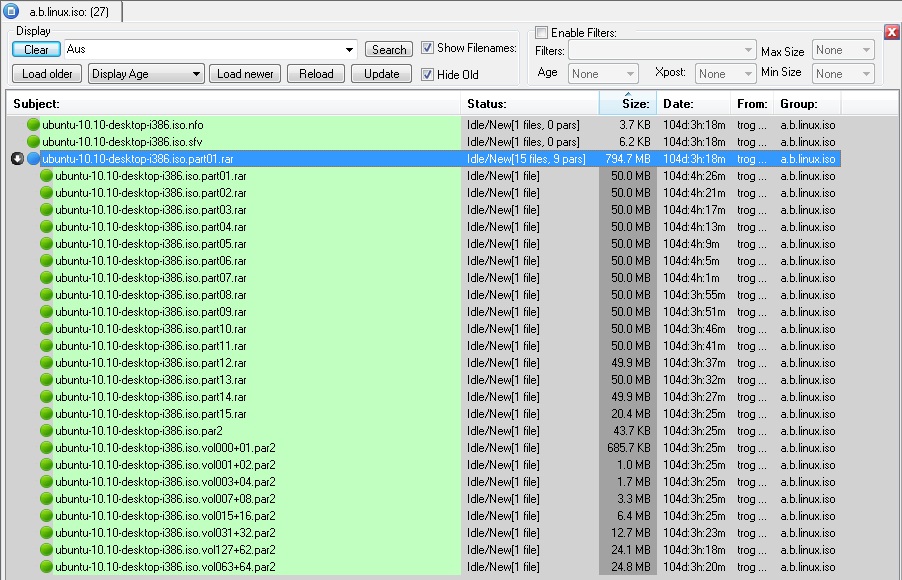The width and height of the screenshot is (902, 580).
Task: Click the green icon beside iso.part03.rar
Action: [x=47, y=209]
